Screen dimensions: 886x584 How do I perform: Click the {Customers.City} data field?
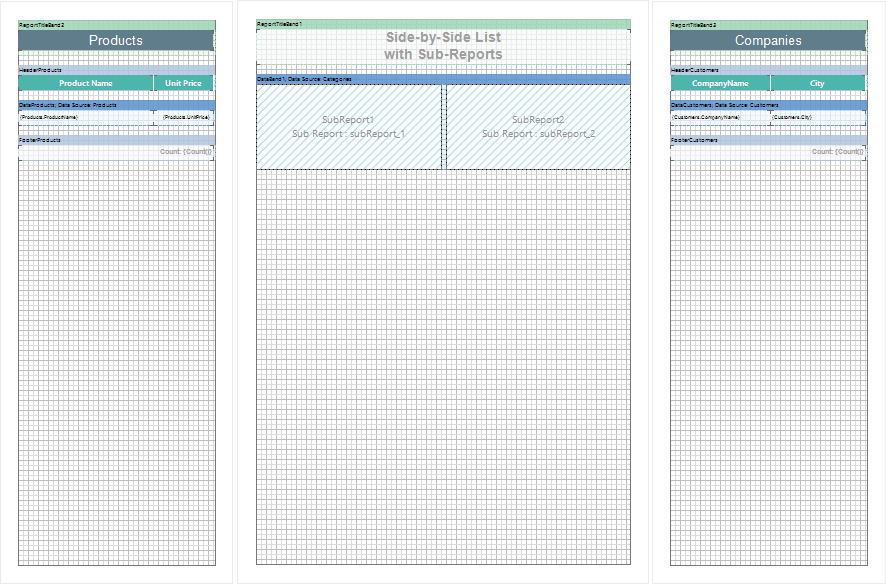[817, 117]
